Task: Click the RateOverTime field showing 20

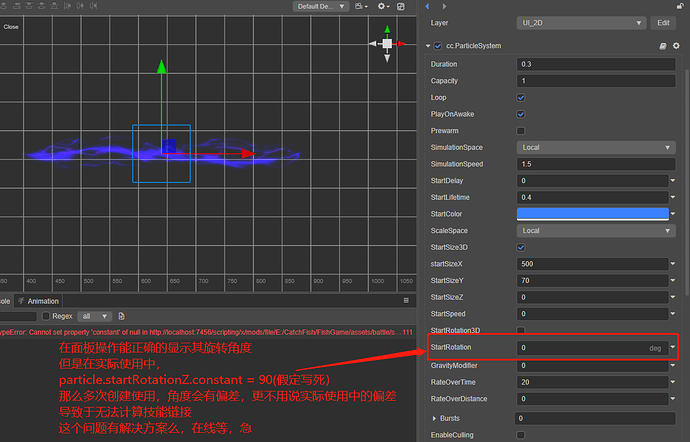Action: click(x=592, y=382)
